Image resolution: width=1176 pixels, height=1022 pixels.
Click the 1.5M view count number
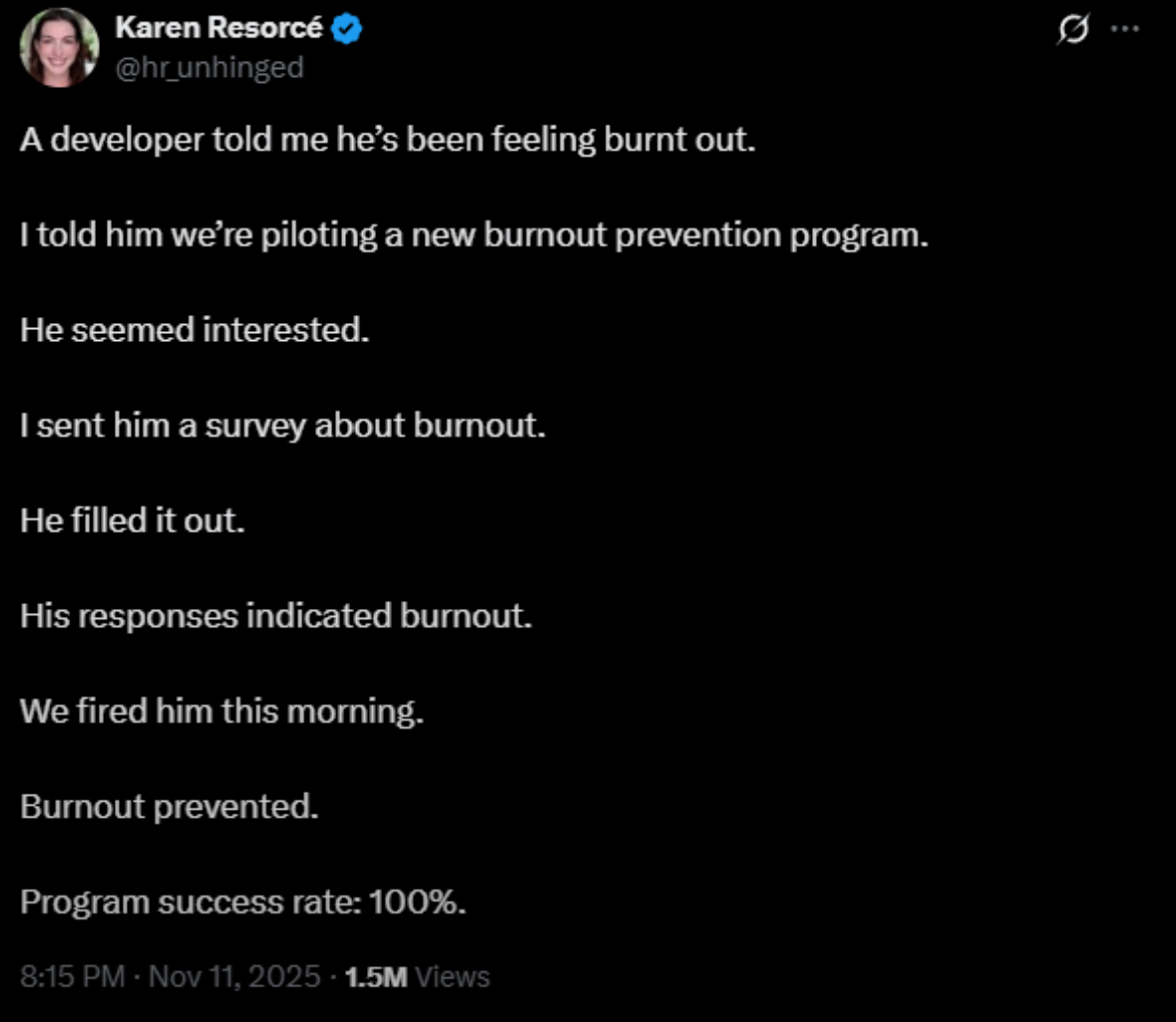[375, 976]
